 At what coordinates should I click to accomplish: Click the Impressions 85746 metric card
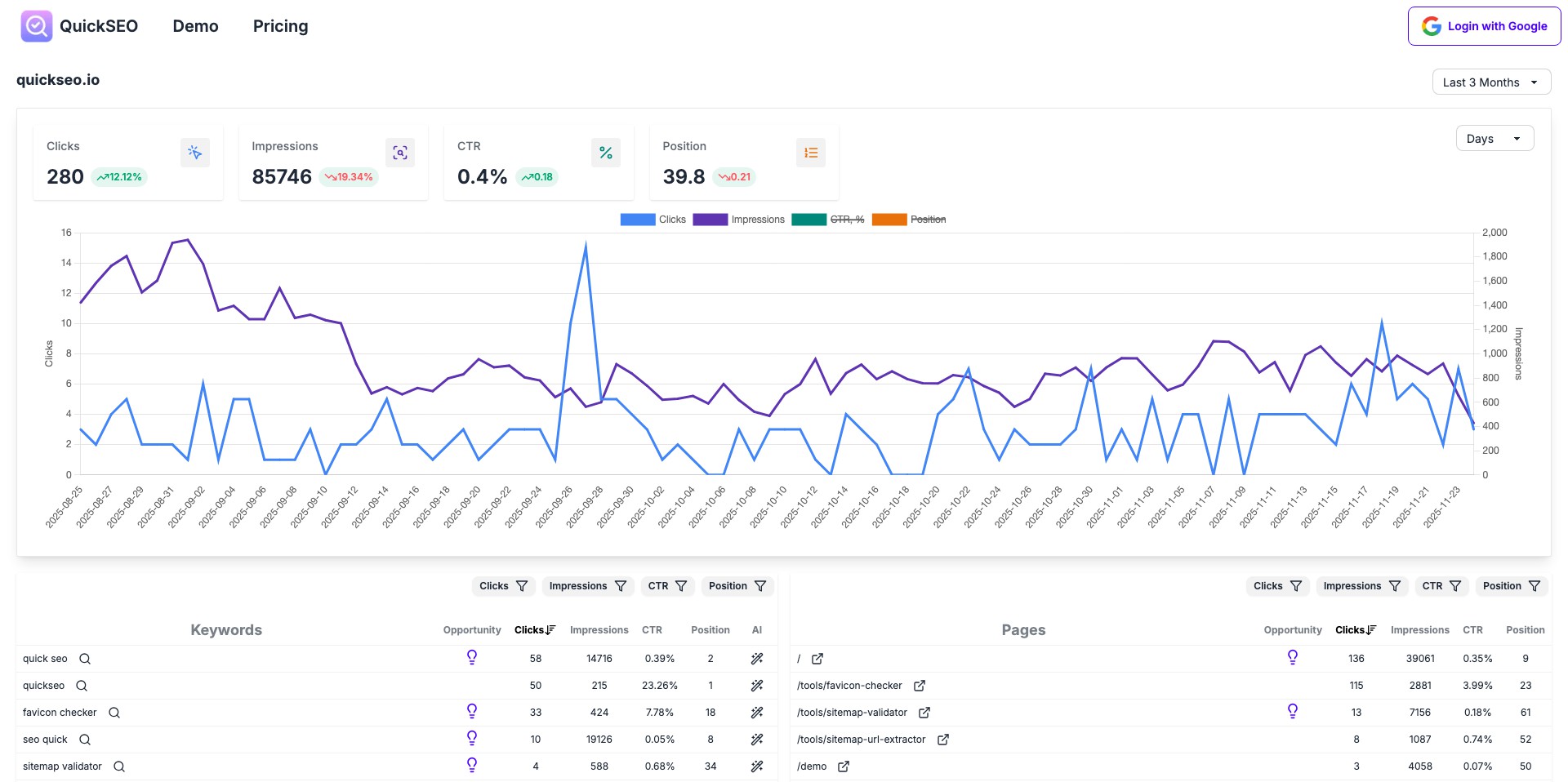point(333,162)
